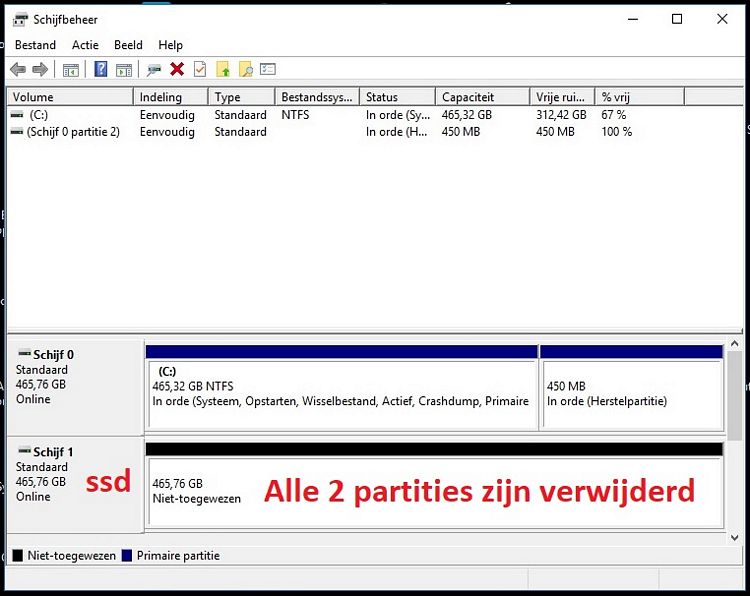The image size is (750, 596).
Task: Click the drive connect/rescan toolbar icon
Action: 154,70
